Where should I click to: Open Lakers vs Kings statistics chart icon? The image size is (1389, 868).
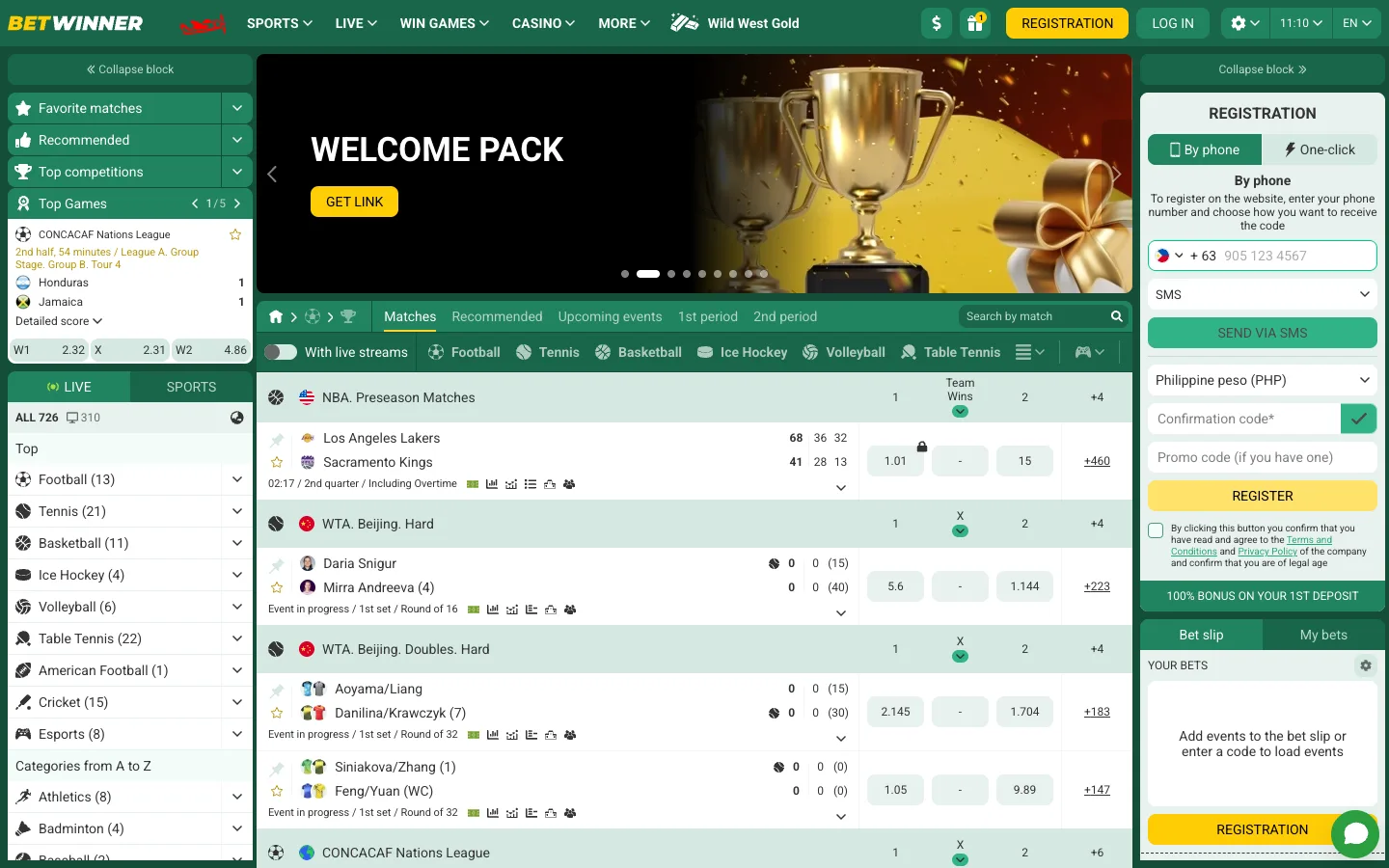(x=492, y=484)
